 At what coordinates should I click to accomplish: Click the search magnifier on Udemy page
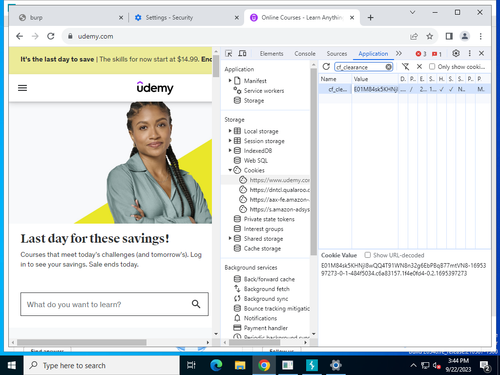196,304
